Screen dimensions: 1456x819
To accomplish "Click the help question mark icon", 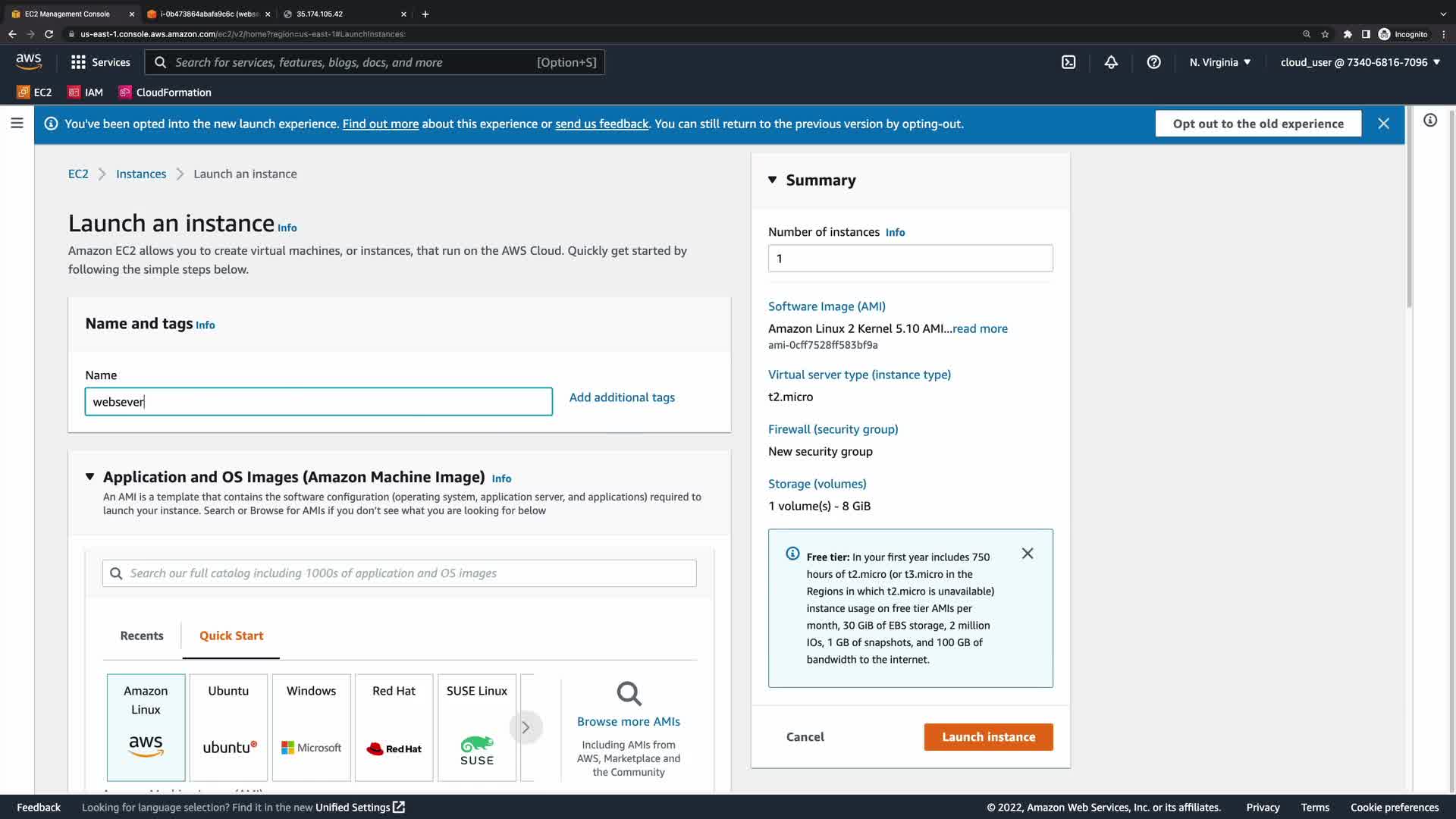I will [x=1153, y=62].
